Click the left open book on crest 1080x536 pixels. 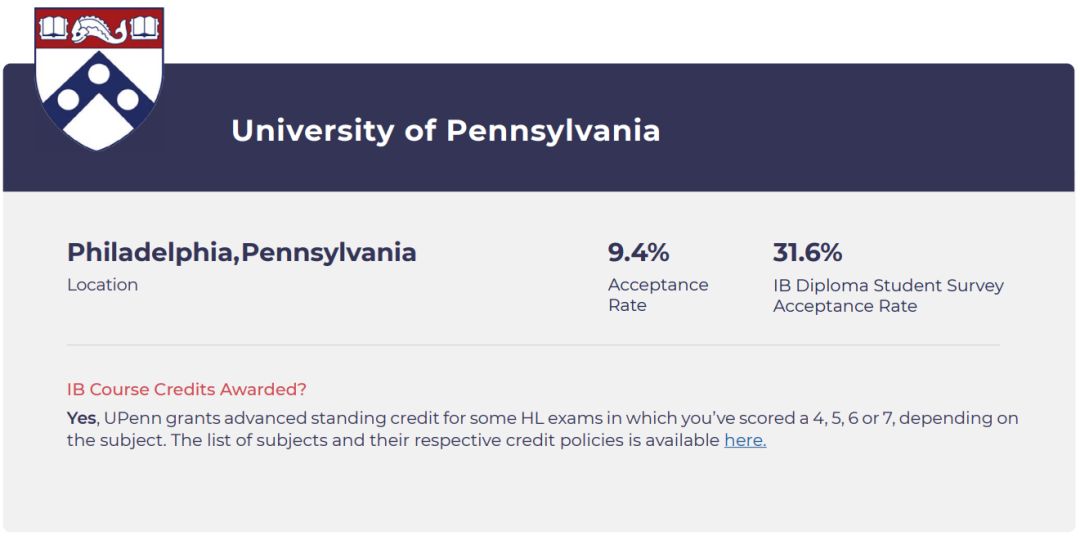[53, 27]
